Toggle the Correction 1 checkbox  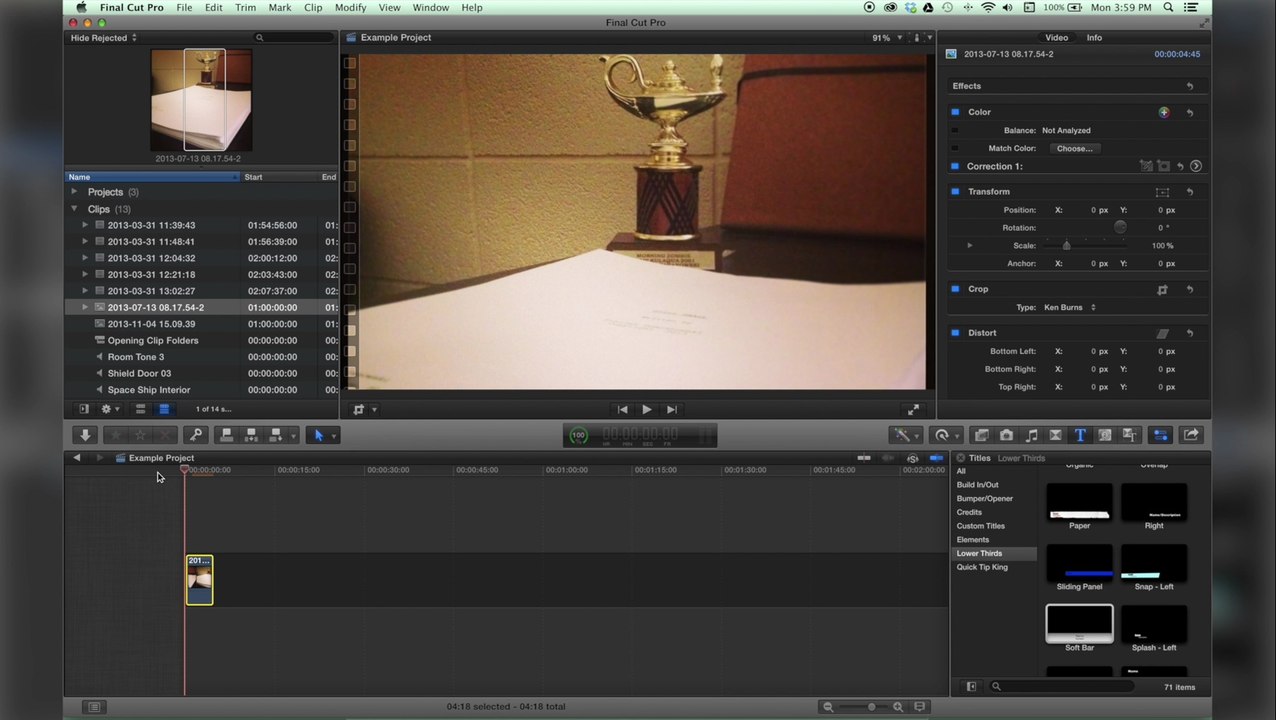(x=955, y=166)
